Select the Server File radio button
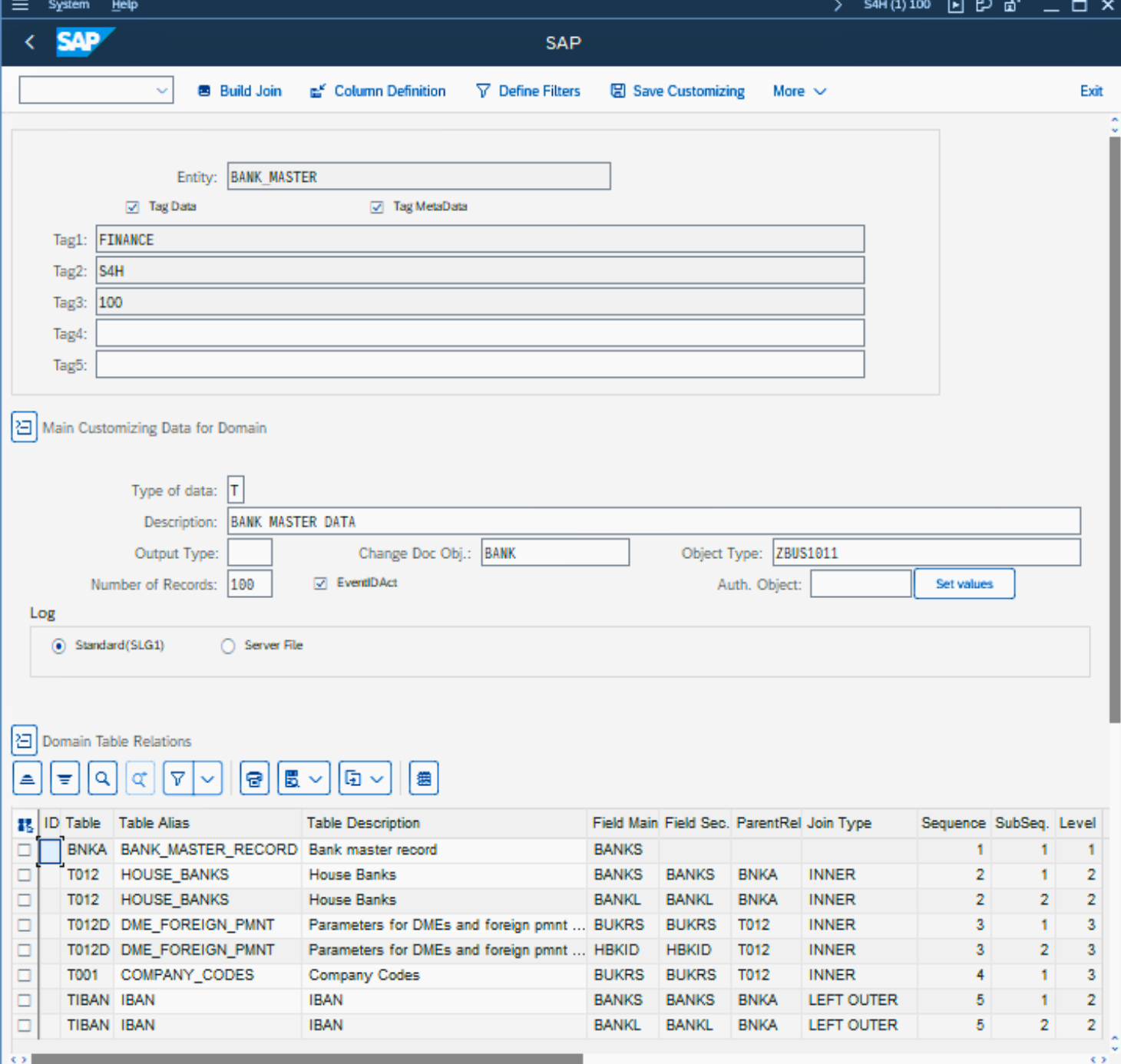1121x1064 pixels. point(228,646)
